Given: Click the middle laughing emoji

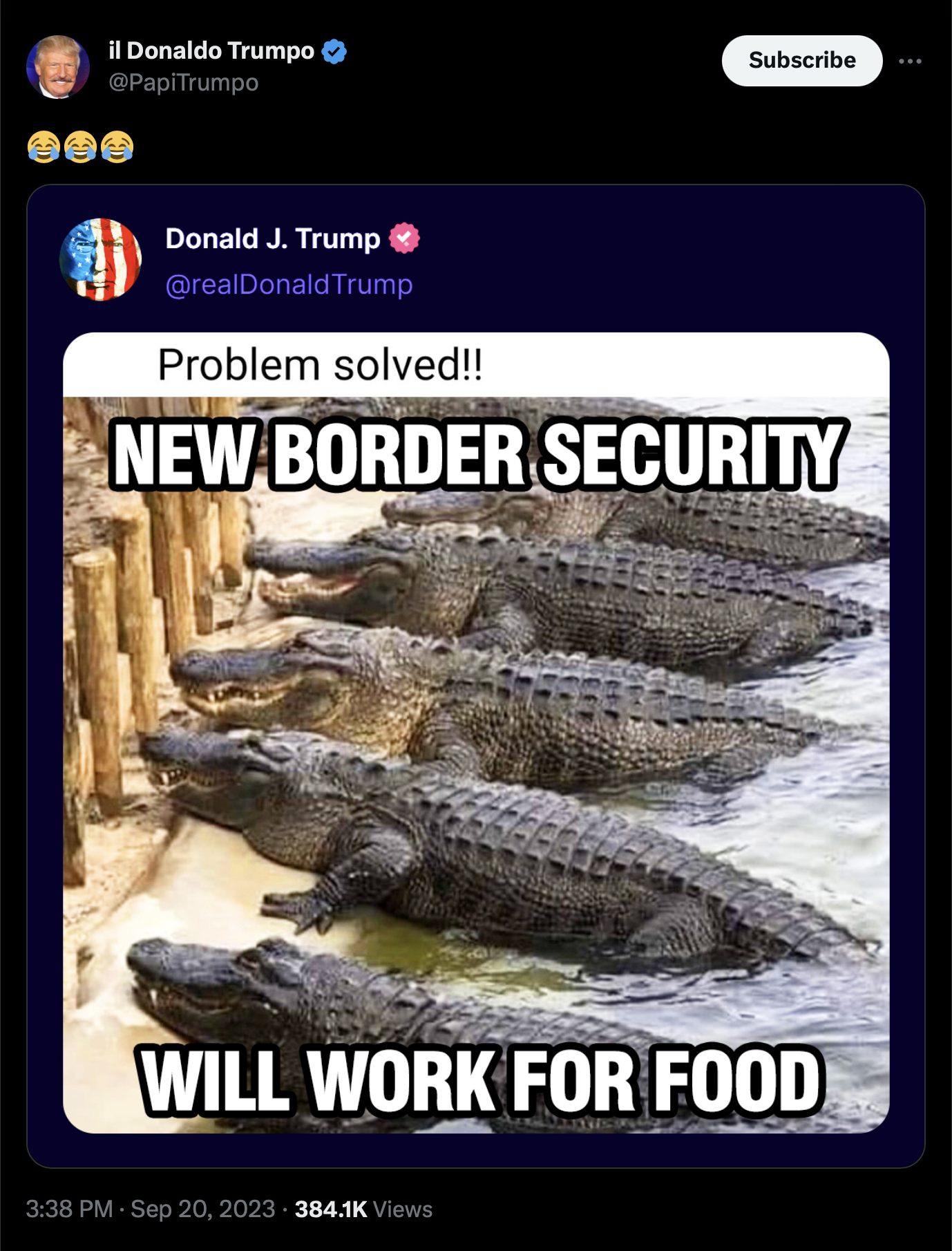Looking at the screenshot, I should point(80,147).
